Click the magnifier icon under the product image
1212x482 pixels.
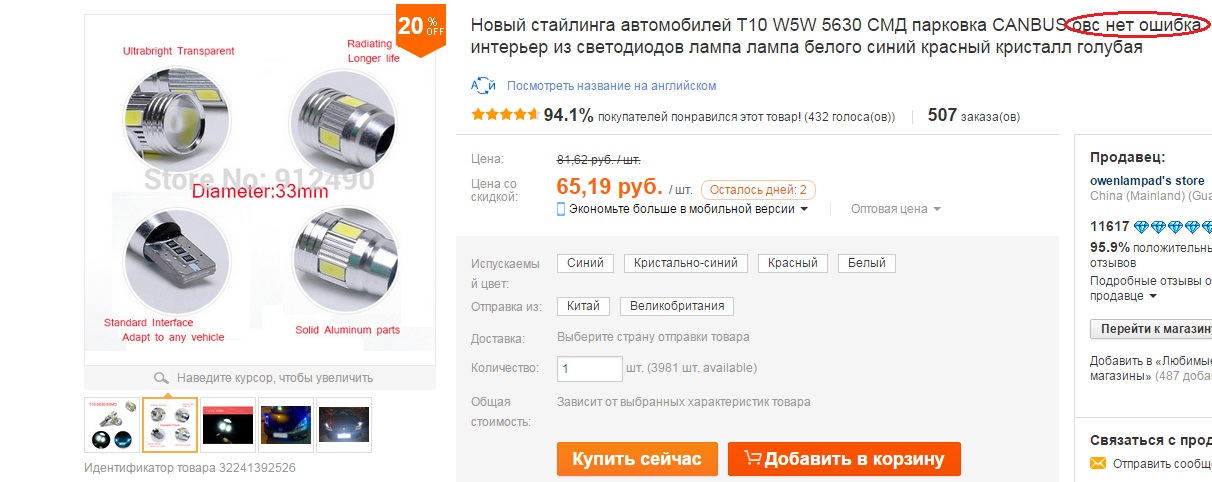point(161,378)
